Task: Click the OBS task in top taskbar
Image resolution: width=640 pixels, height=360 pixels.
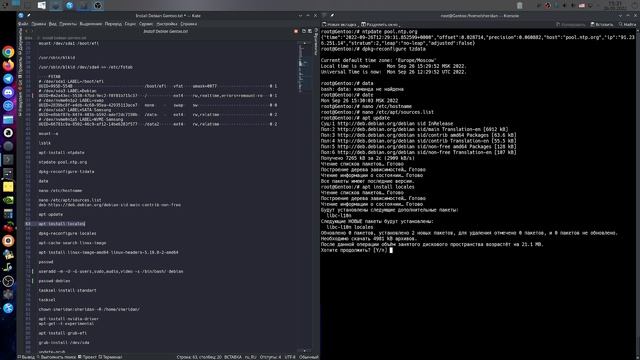Action: [x=98, y=5]
